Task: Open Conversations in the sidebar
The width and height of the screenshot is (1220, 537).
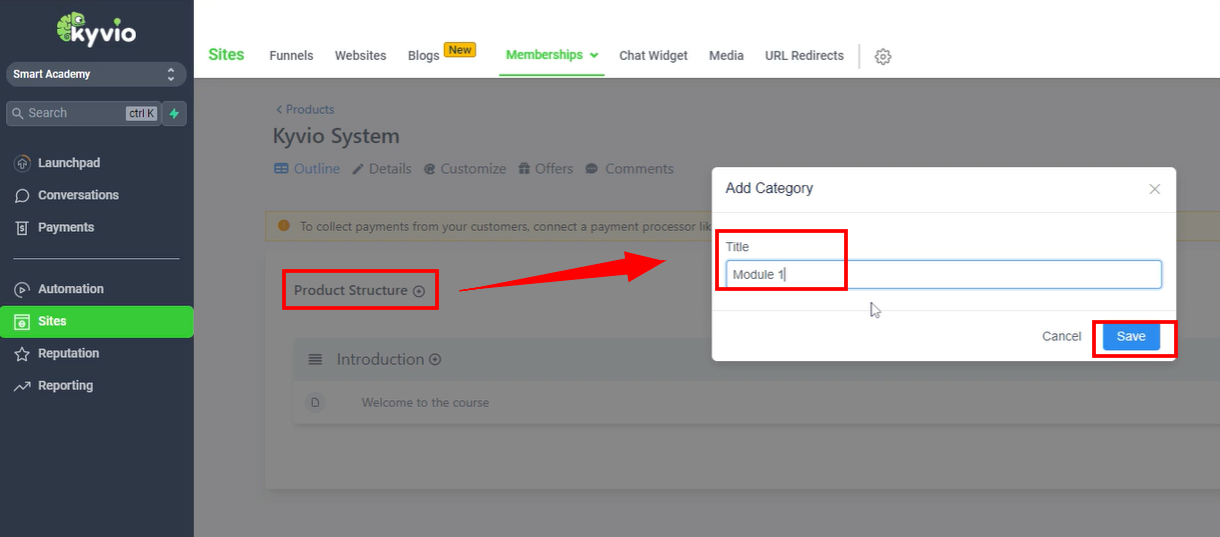Action: [78, 195]
